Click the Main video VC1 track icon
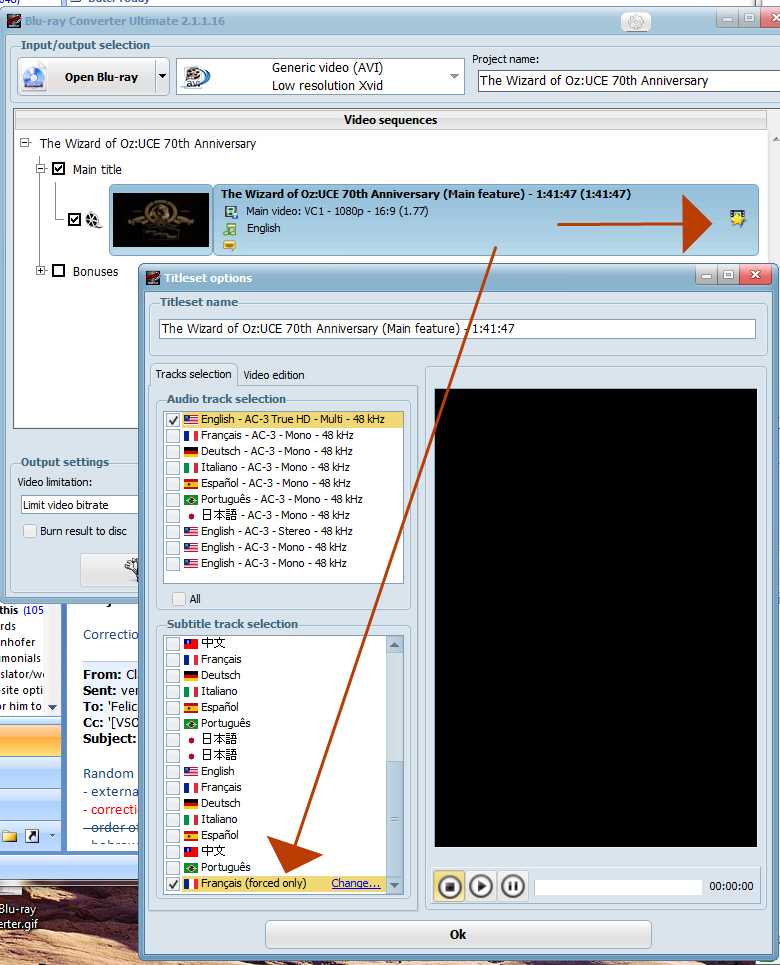This screenshot has width=780, height=965. pos(231,212)
